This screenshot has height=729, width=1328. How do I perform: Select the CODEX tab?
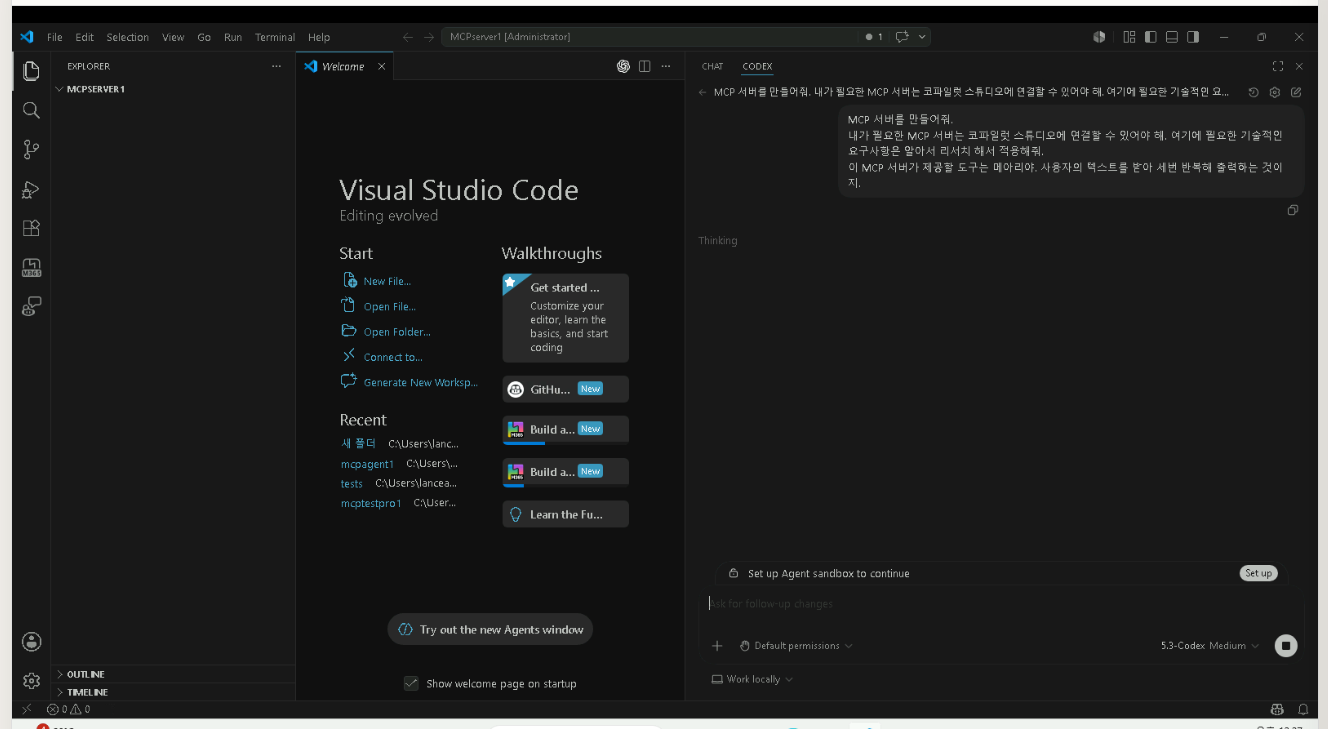coord(757,66)
